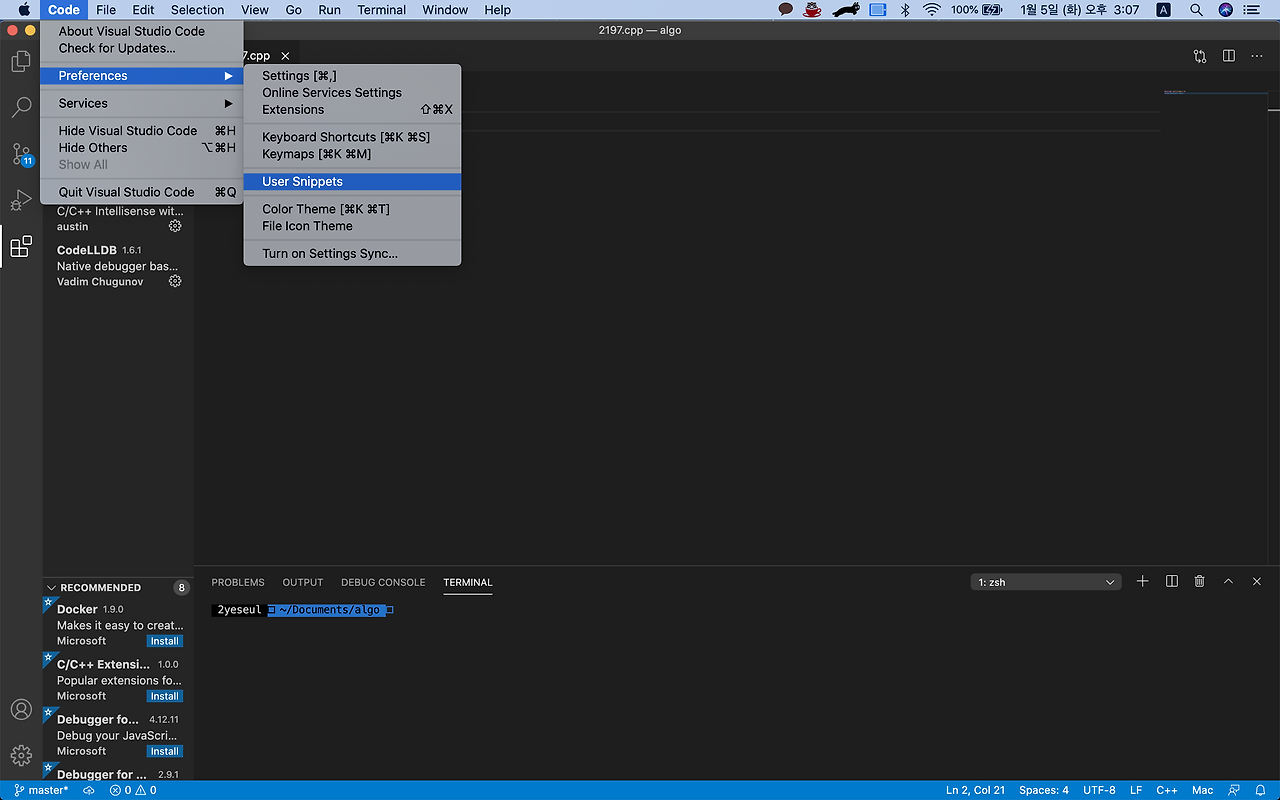1280x800 pixels.
Task: Click 'Ln 2, Col 21' in status bar
Action: (x=976, y=790)
